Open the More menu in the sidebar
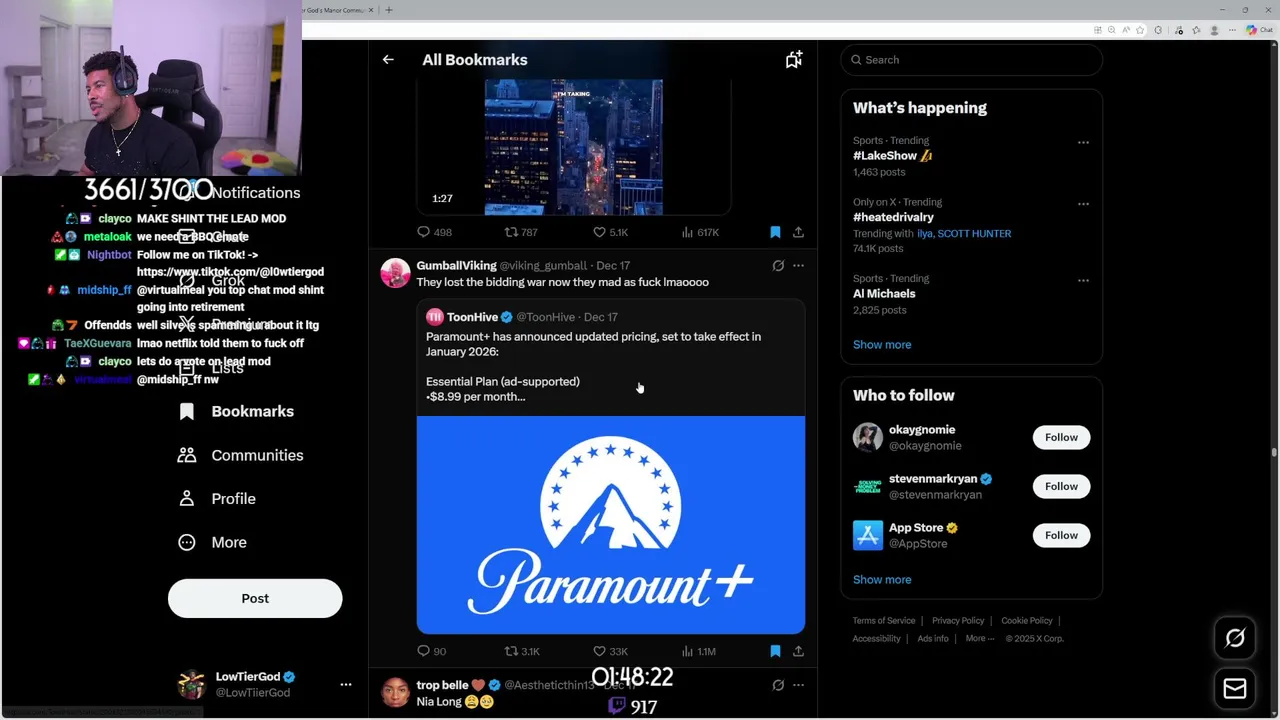Viewport: 1280px width, 720px height. click(212, 543)
